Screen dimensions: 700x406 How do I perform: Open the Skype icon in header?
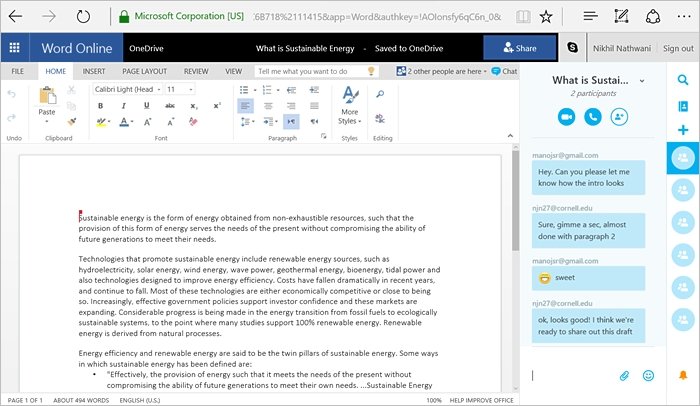[572, 47]
